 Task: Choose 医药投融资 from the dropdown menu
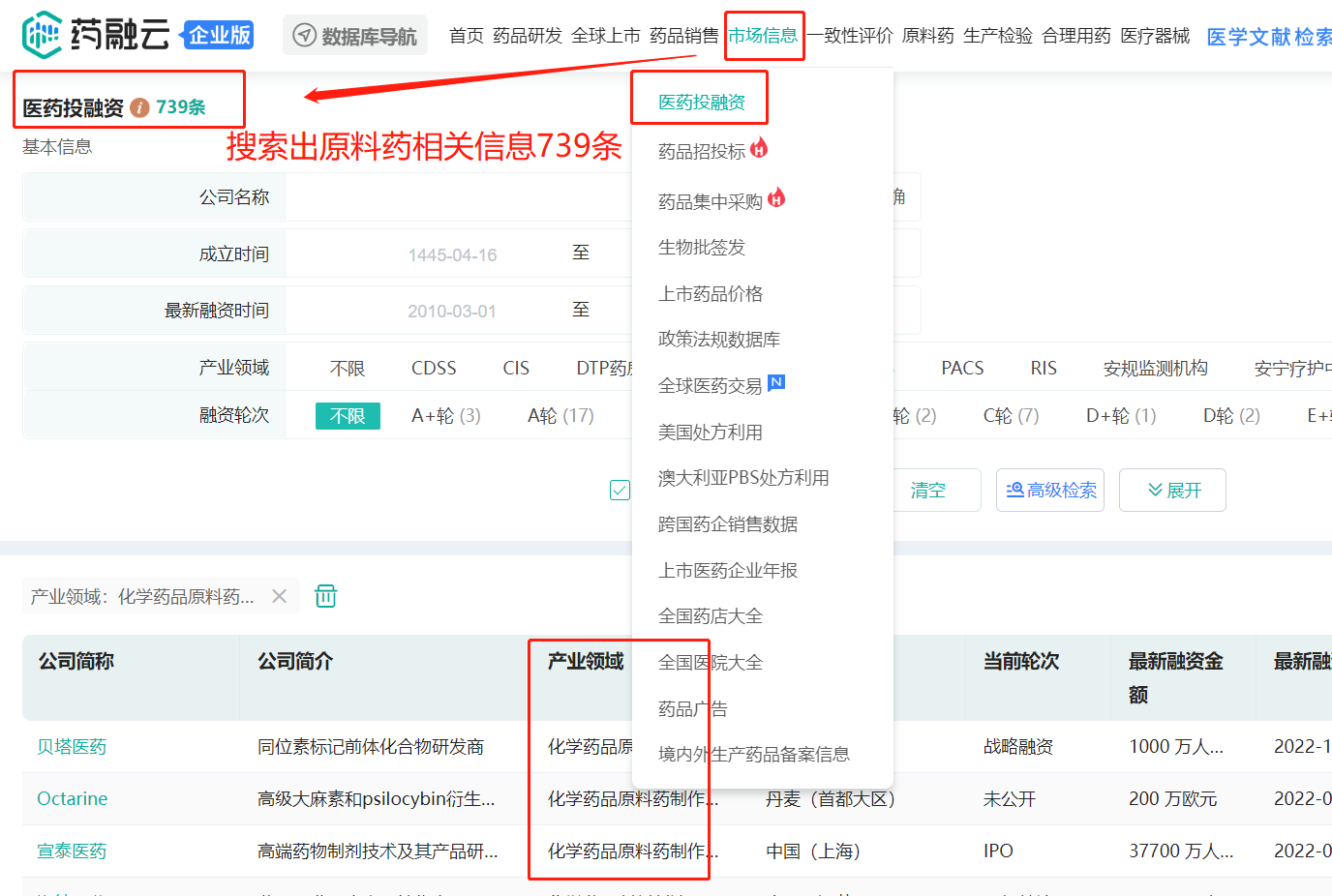(x=702, y=103)
